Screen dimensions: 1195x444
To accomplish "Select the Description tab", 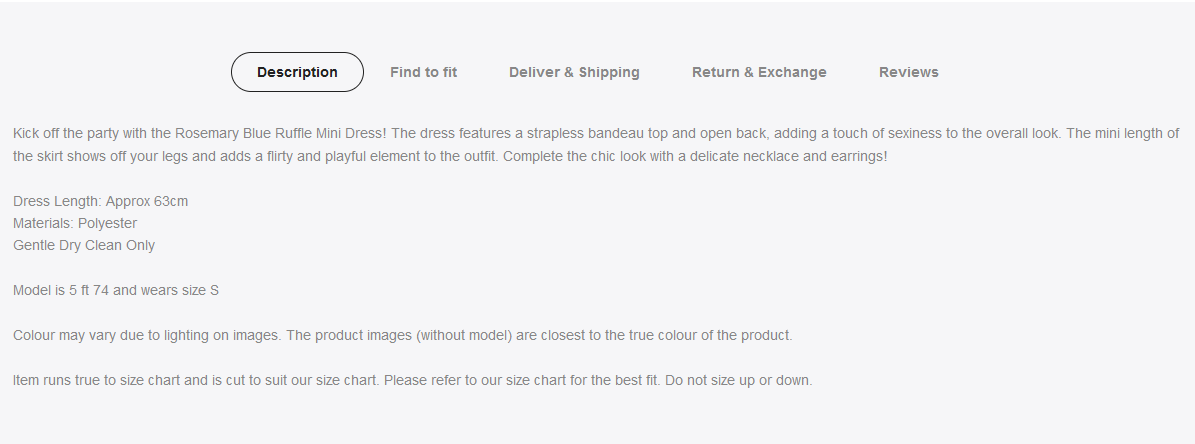I will tap(297, 72).
